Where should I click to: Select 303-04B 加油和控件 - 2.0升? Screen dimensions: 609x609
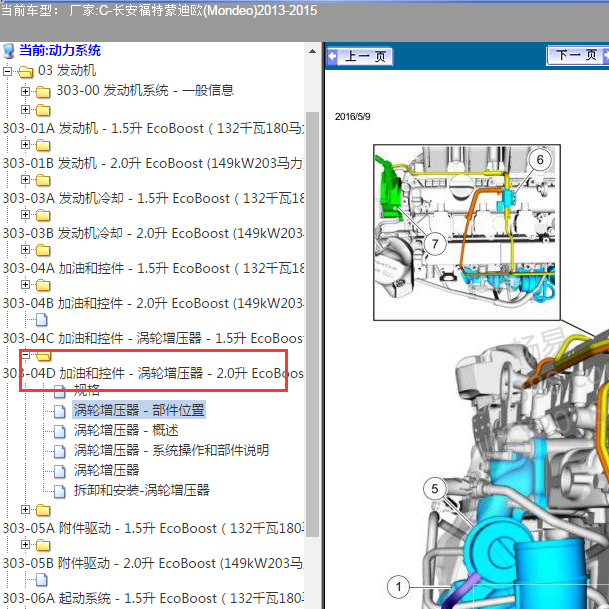click(x=153, y=303)
